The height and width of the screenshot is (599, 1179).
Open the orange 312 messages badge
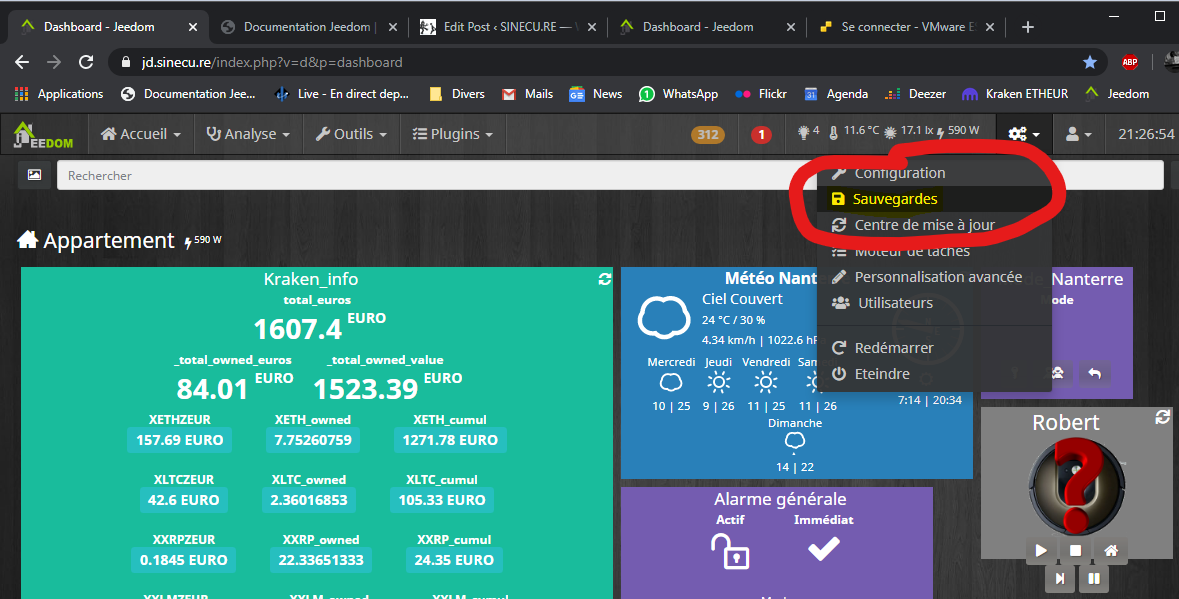[x=708, y=135]
